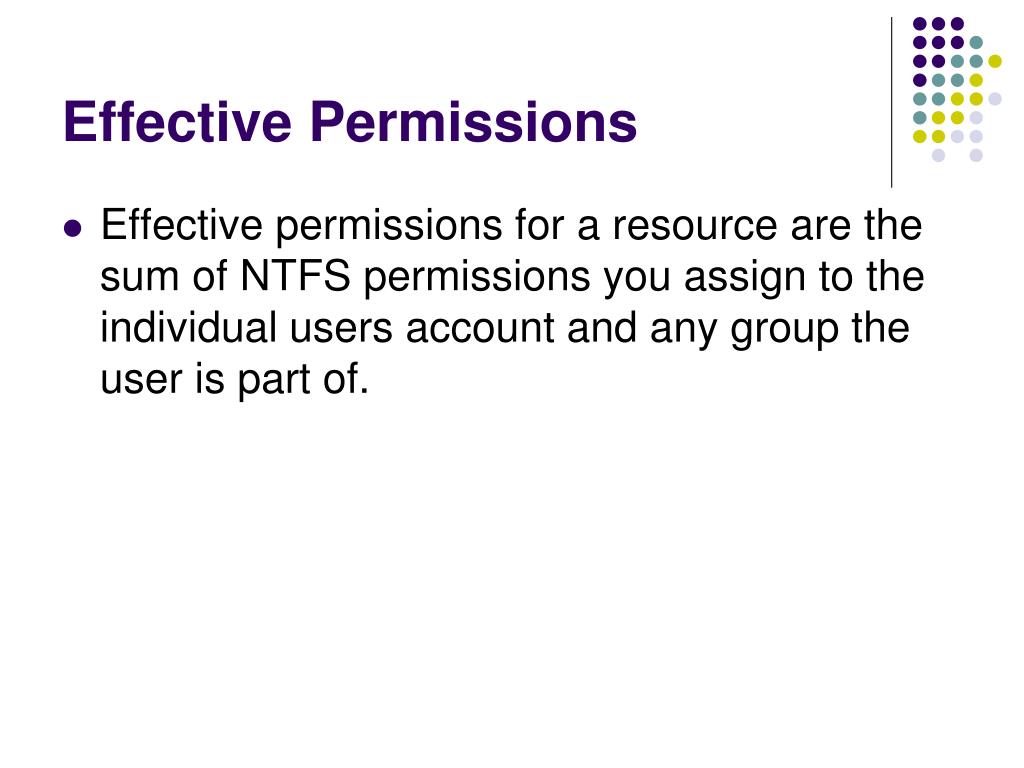Screen dimensions: 1024x768
Task: Click the word 'individual' in third line
Action: click(189, 327)
